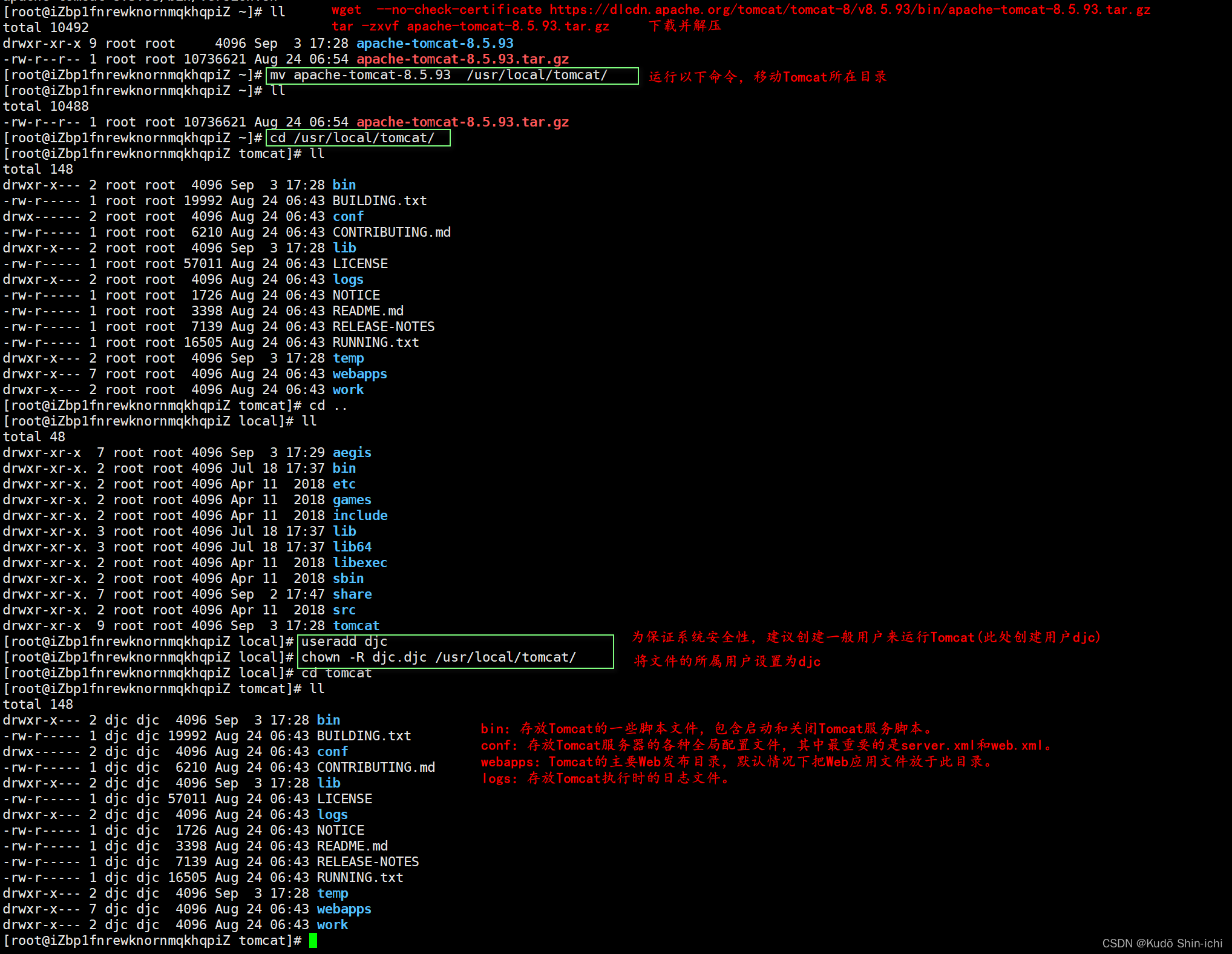Click the mv apache-tomcat-8.5.93 /usr/local/tomcat/ command
This screenshot has height=954, width=1232.
pyautogui.click(x=439, y=75)
